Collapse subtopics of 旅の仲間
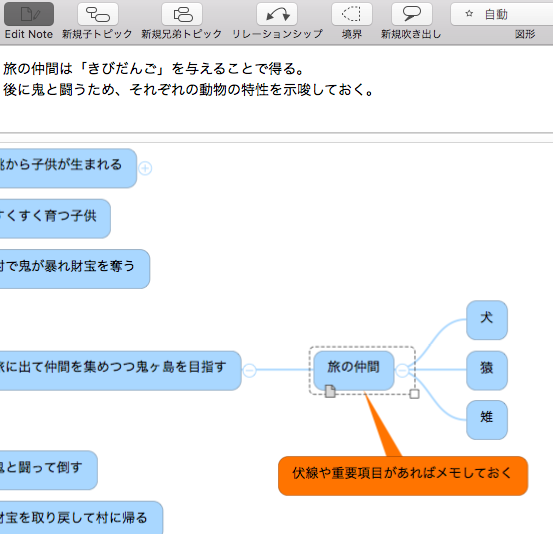Viewport: 553px width, 534px height. pyautogui.click(x=402, y=370)
